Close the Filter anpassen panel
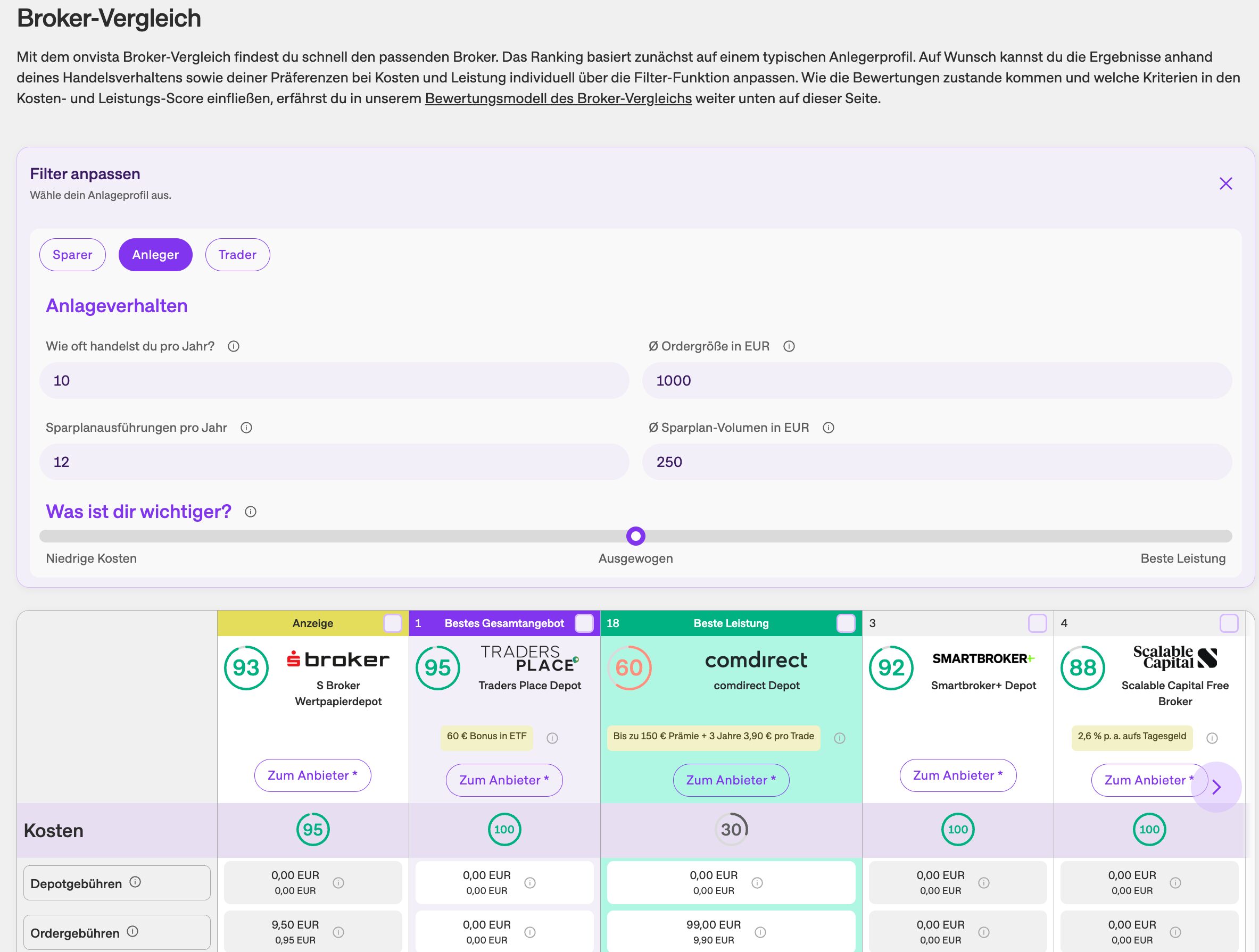 pos(1225,183)
